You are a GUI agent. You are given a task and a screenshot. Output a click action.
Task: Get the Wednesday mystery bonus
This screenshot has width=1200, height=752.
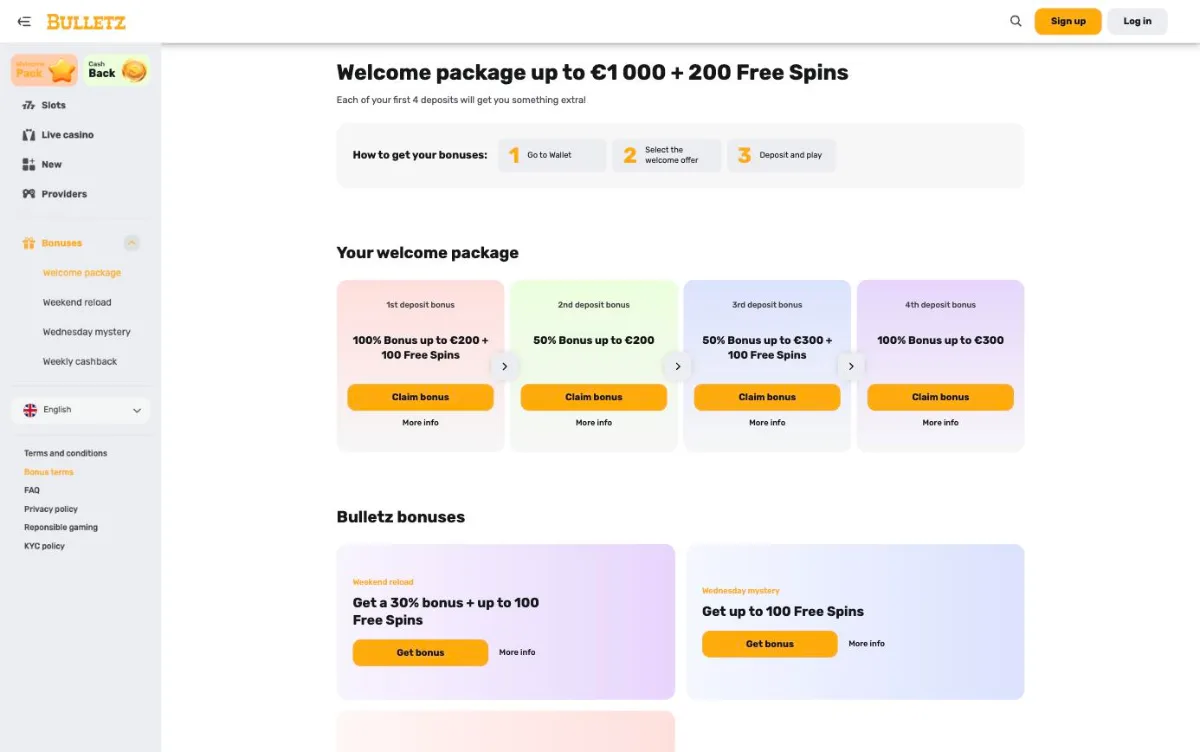770,644
